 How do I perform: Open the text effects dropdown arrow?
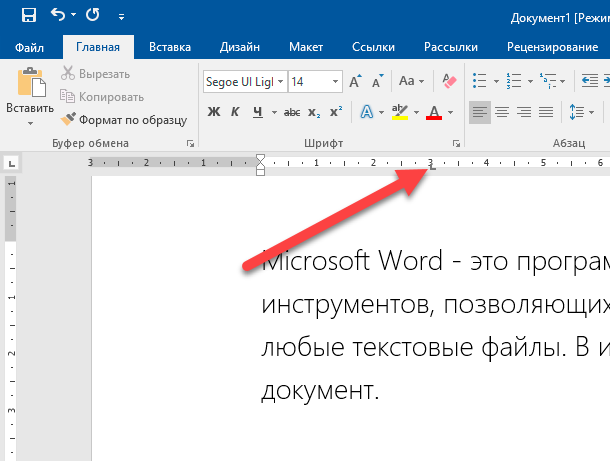click(x=381, y=112)
